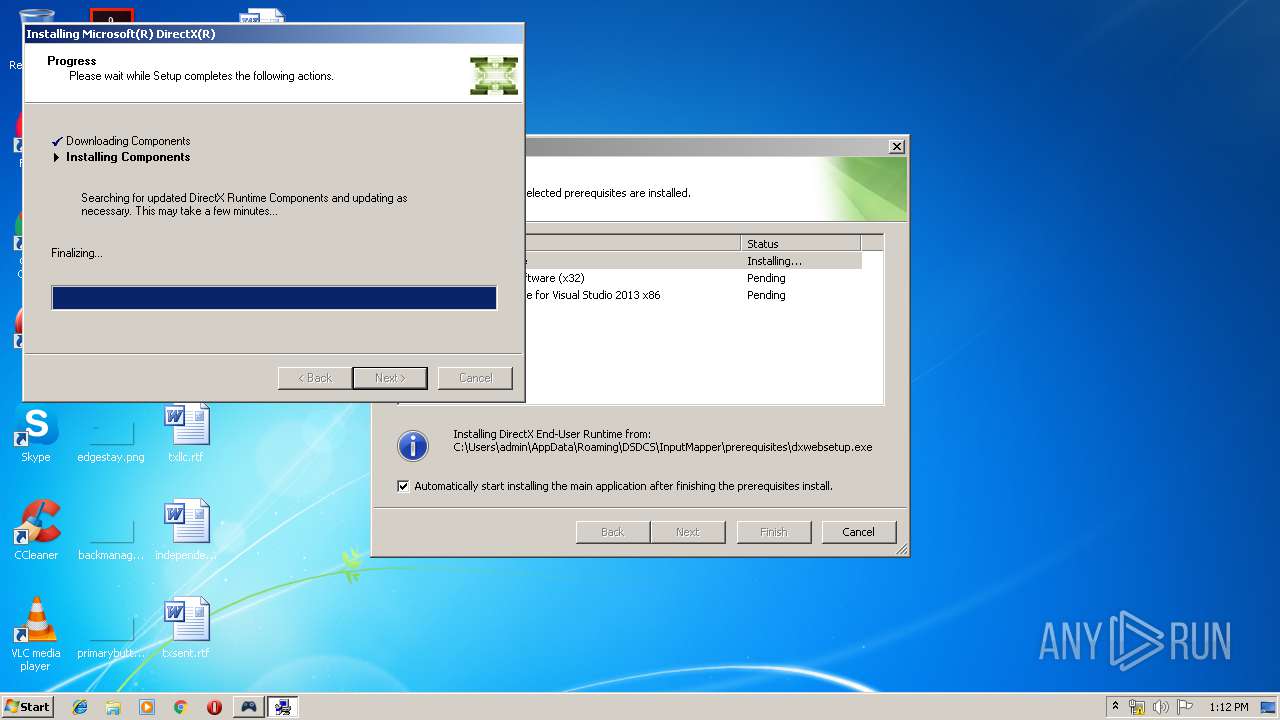The width and height of the screenshot is (1280, 720).
Task: Open the volume speaker tray icon
Action: pyautogui.click(x=1161, y=707)
